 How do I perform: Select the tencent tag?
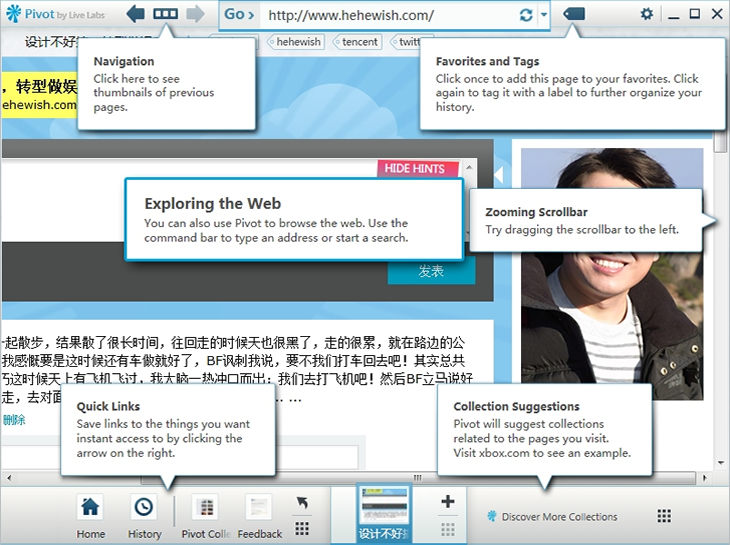tap(360, 42)
